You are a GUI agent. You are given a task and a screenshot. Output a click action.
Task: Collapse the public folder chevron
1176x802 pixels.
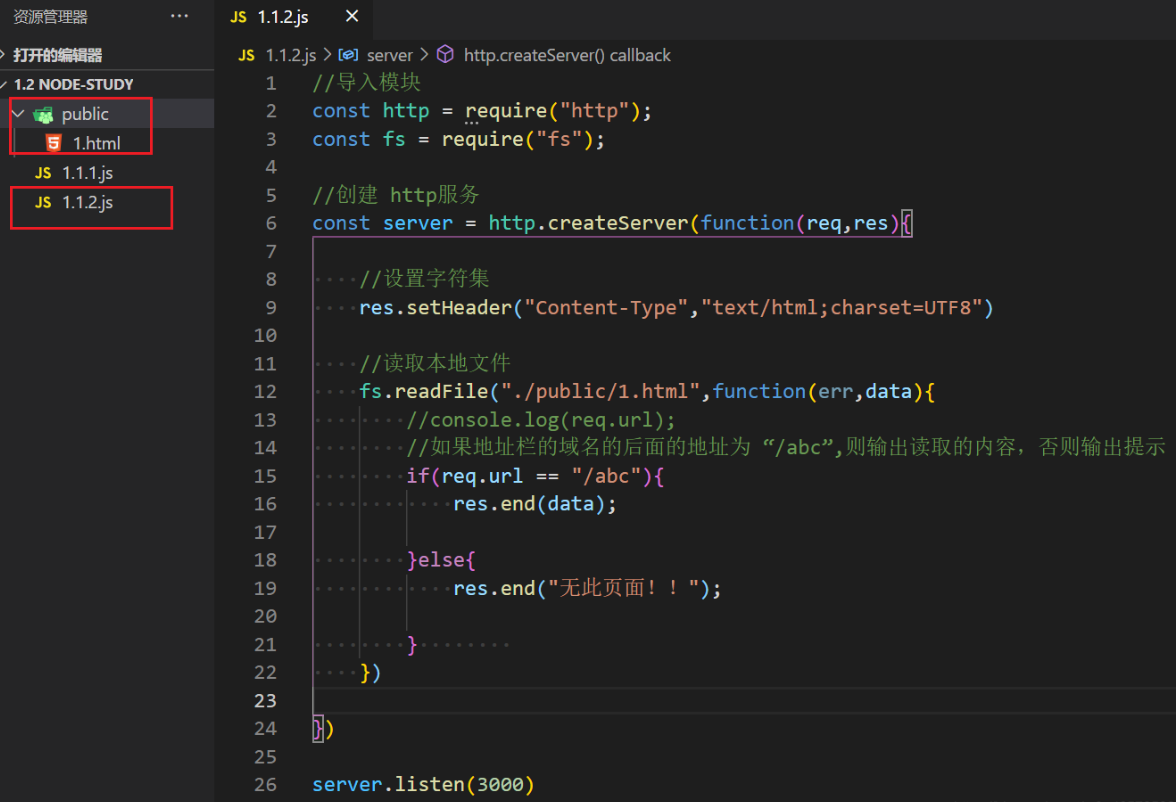[x=18, y=114]
